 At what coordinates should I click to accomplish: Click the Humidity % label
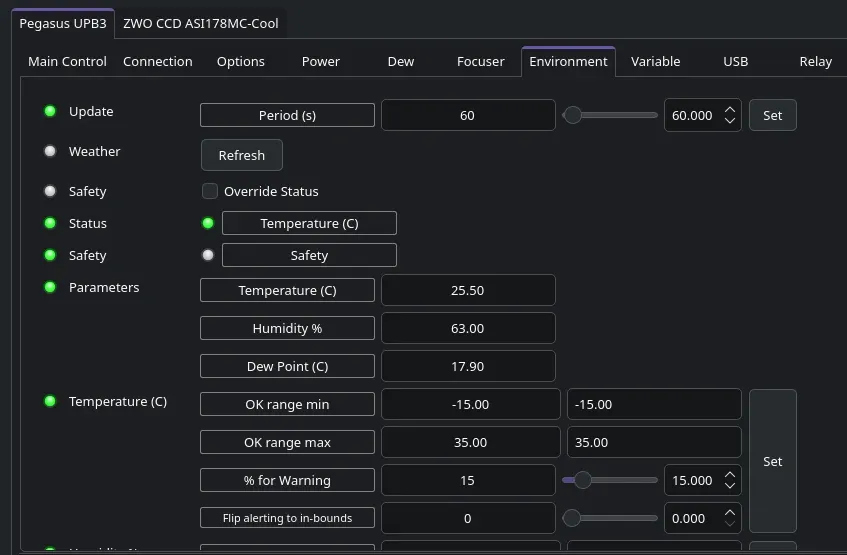pyautogui.click(x=287, y=328)
